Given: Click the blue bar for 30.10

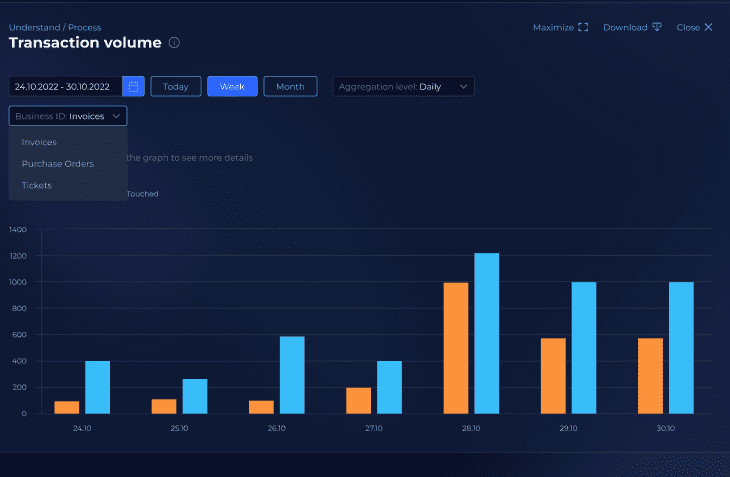Looking at the screenshot, I should tap(681, 347).
